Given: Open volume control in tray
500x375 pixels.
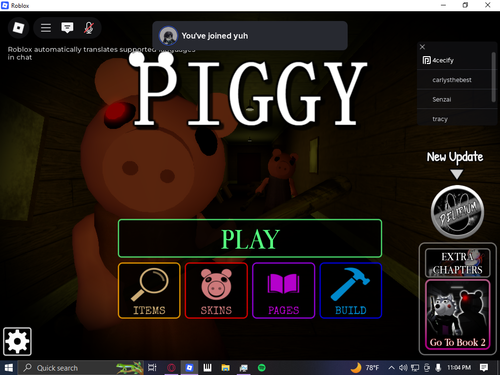Looking at the screenshot, I should point(403,368).
